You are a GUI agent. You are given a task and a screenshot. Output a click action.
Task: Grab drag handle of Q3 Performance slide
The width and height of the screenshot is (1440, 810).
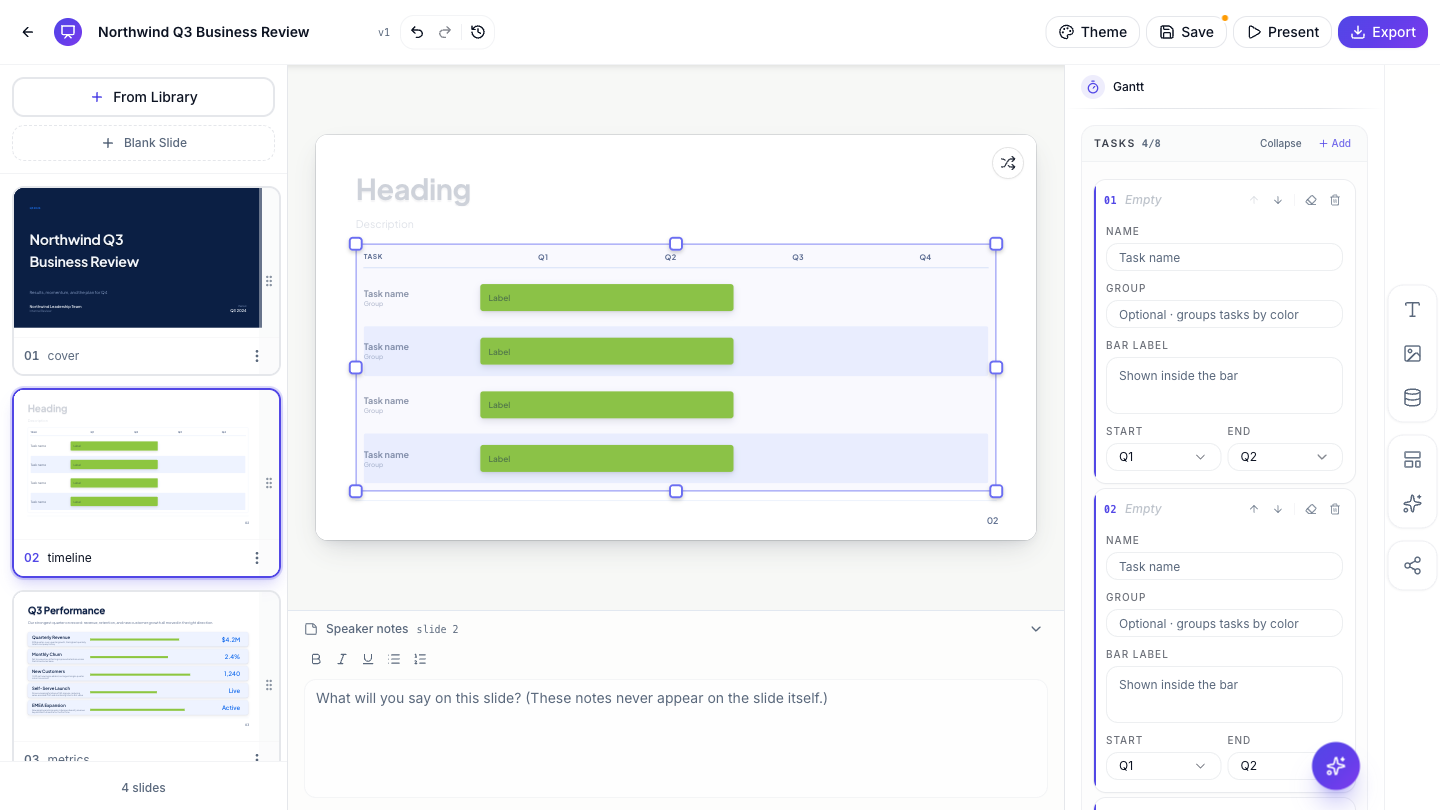point(269,685)
